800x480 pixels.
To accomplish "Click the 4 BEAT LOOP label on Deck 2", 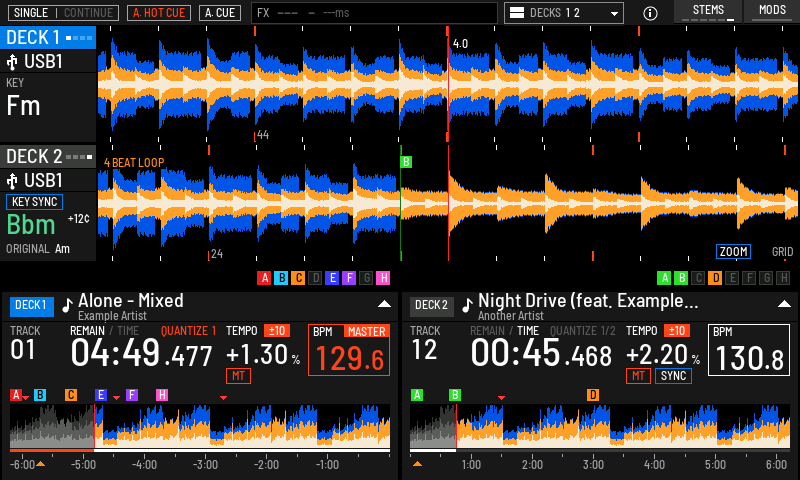I will pyautogui.click(x=134, y=163).
